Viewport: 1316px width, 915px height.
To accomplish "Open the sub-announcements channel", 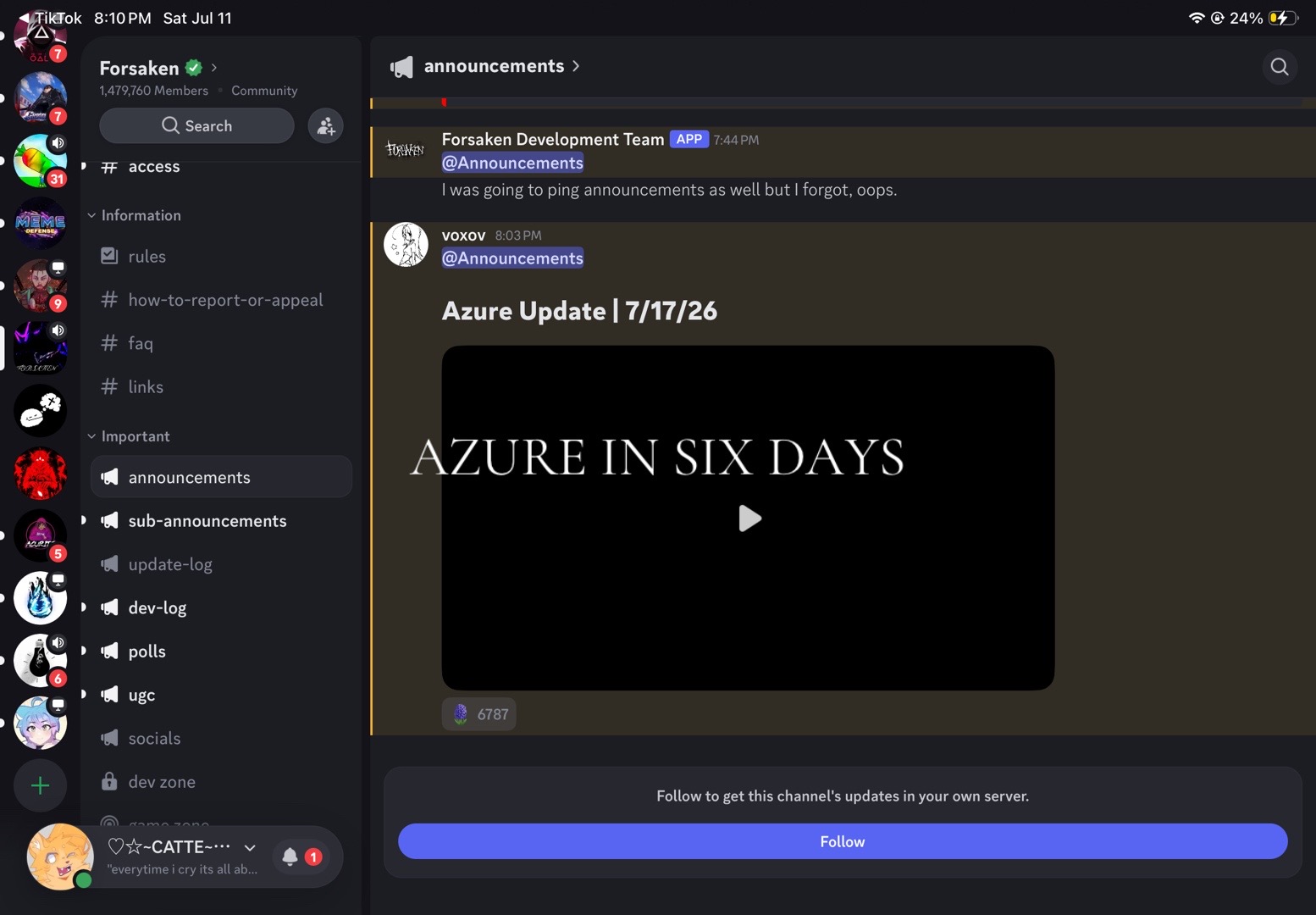I will click(221, 521).
